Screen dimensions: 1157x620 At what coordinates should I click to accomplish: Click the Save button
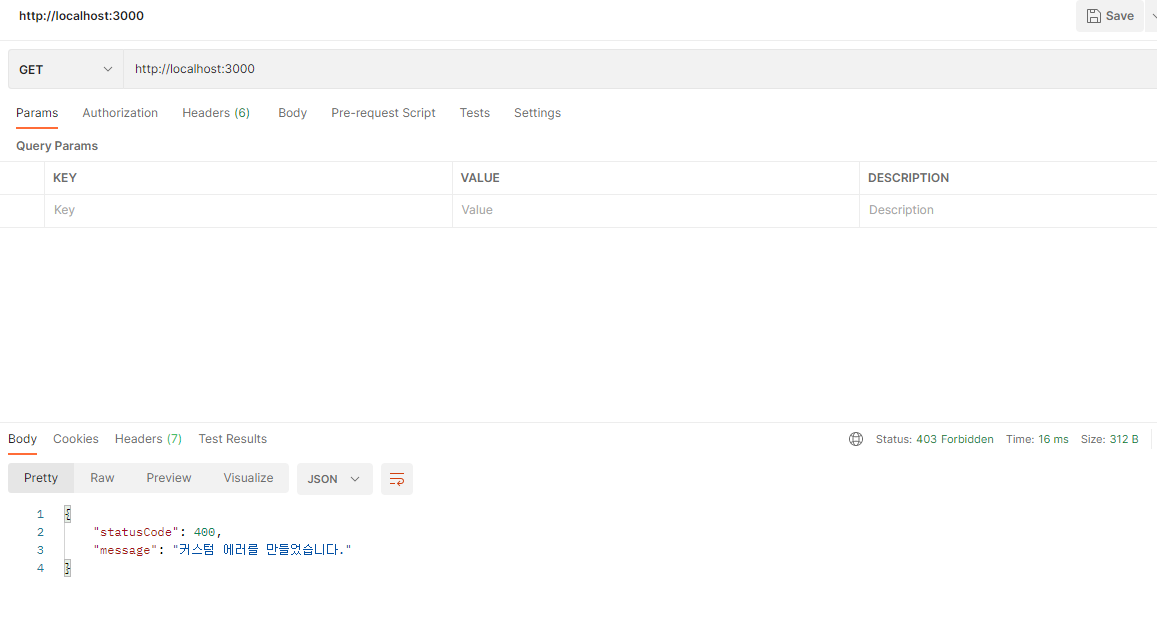point(1110,16)
